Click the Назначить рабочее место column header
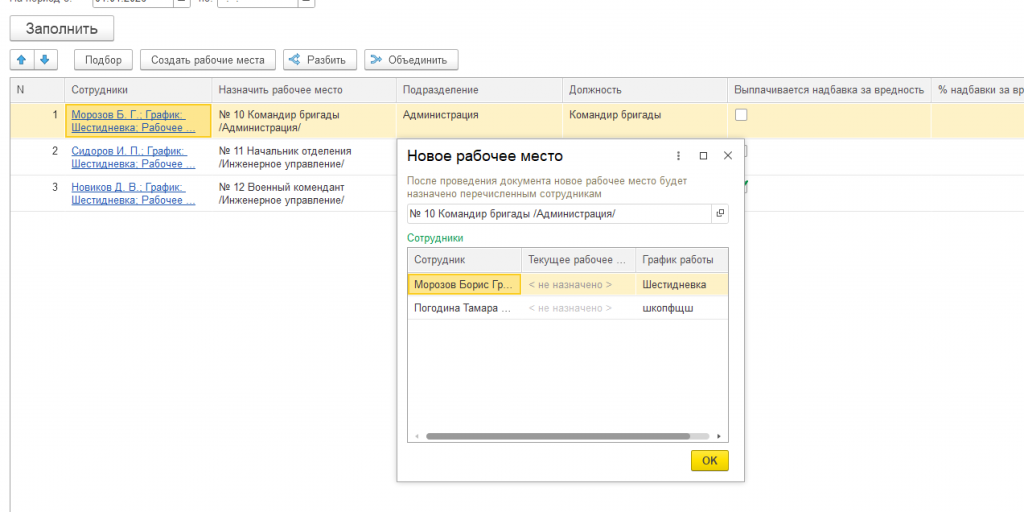The image size is (1024, 512). (x=304, y=90)
